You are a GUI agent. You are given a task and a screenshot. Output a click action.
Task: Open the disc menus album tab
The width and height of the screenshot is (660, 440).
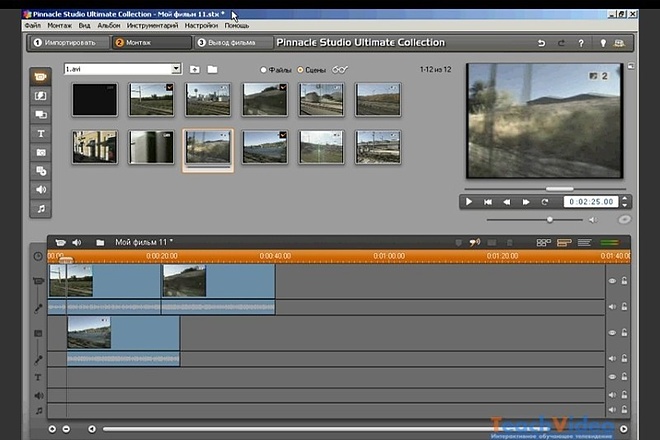[x=40, y=171]
